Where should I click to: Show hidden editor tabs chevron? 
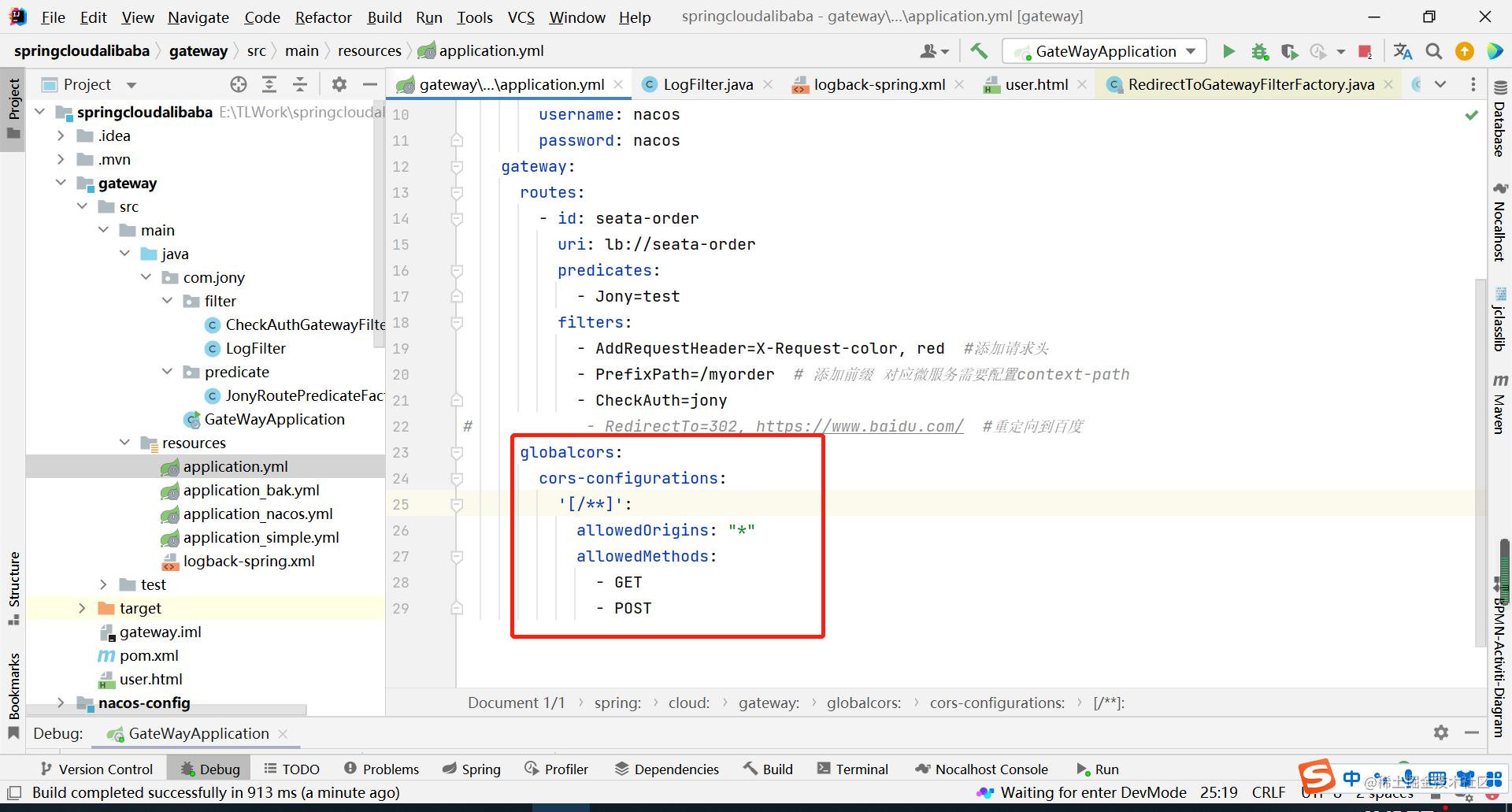(x=1440, y=84)
